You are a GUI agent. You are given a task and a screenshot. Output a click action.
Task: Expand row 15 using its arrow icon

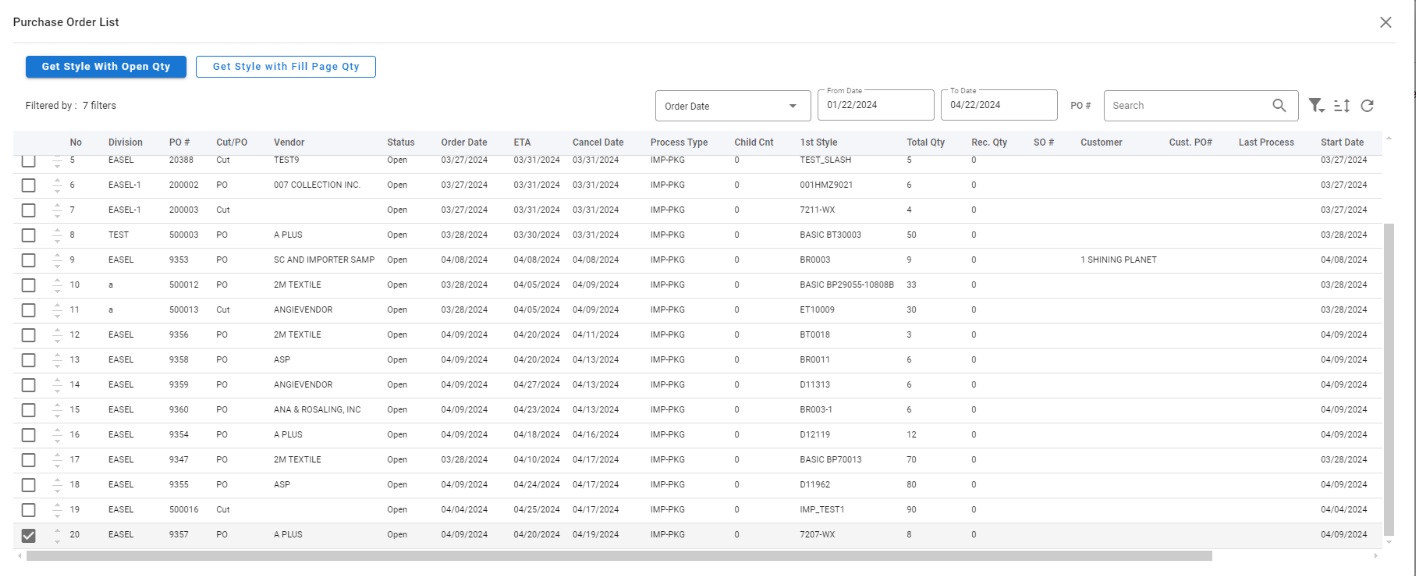pos(57,410)
